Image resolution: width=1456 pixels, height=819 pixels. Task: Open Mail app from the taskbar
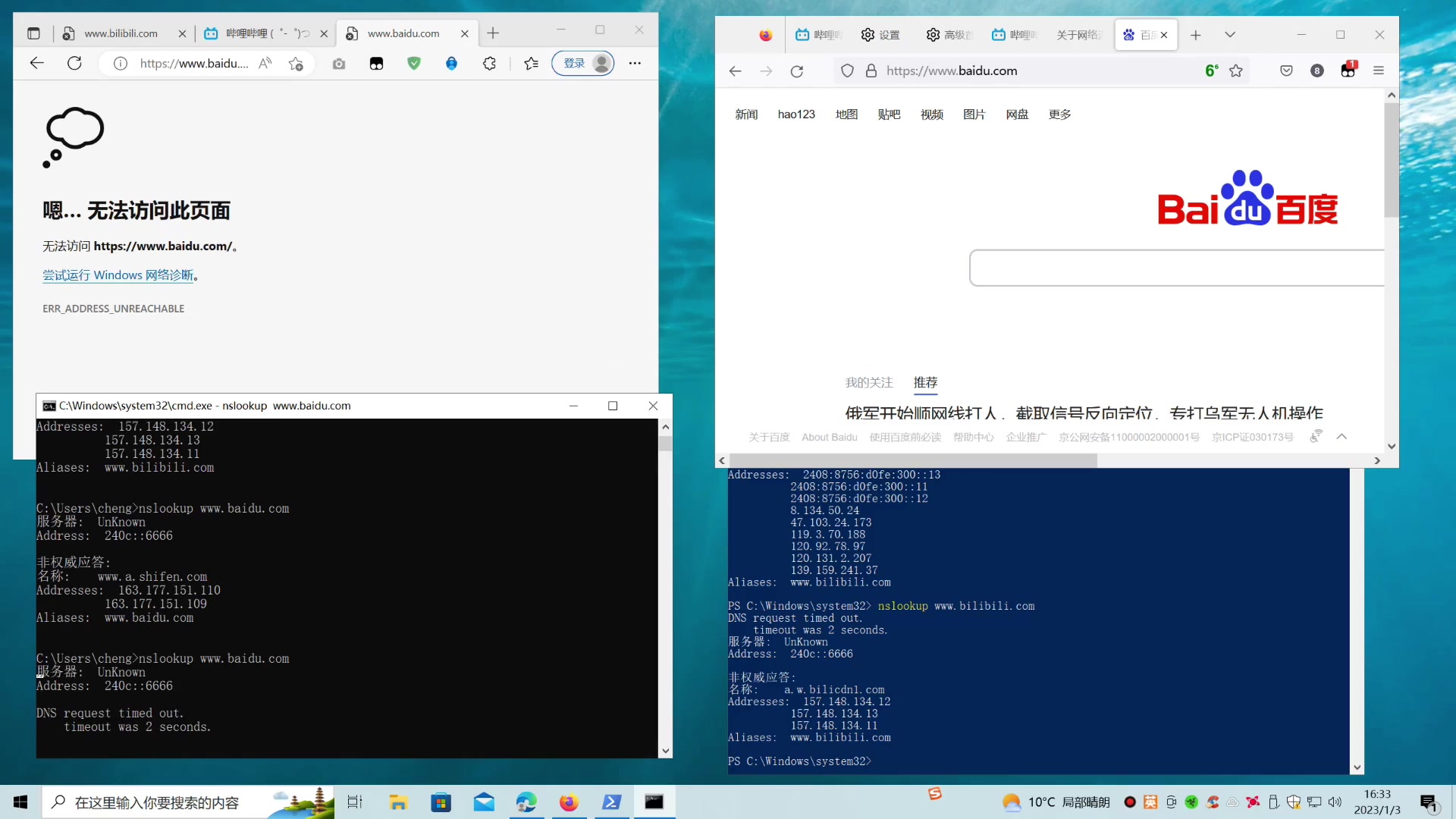pyautogui.click(x=484, y=802)
